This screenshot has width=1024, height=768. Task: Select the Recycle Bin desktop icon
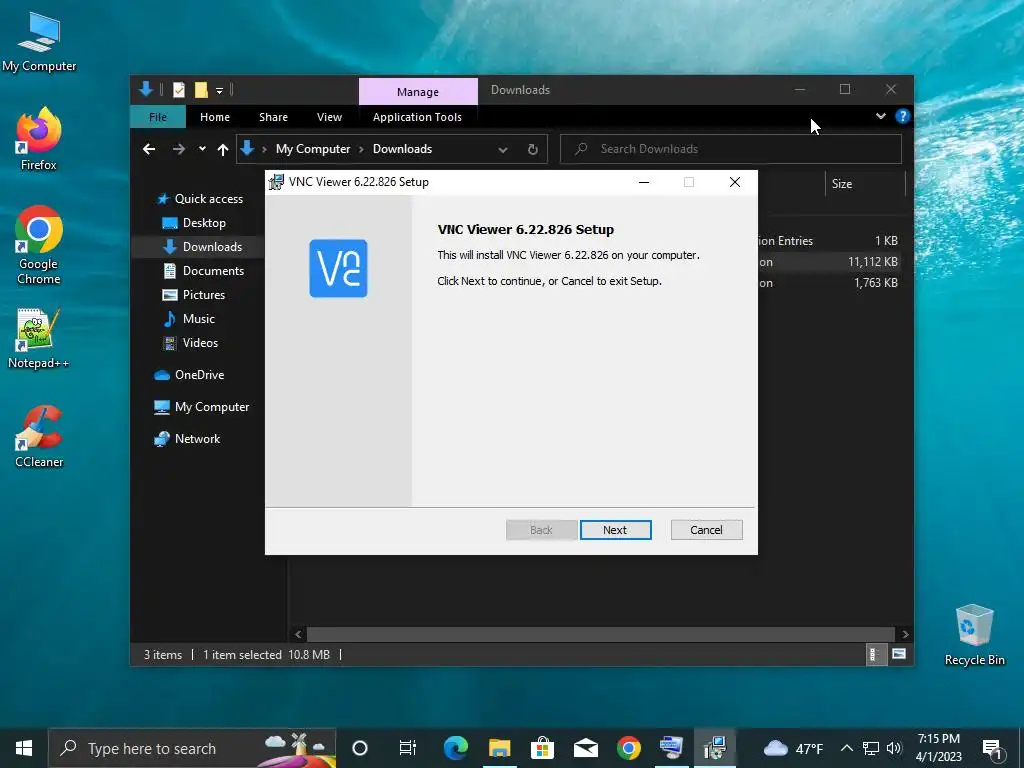point(974,635)
